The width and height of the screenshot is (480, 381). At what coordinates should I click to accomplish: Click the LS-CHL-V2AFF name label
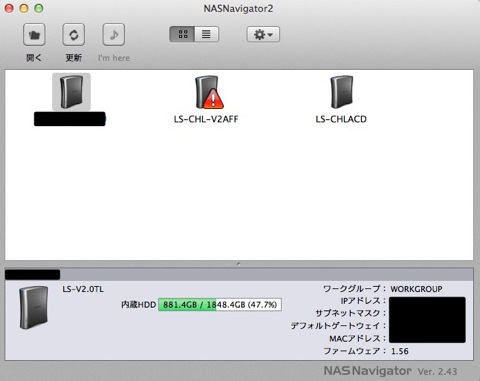pos(206,119)
